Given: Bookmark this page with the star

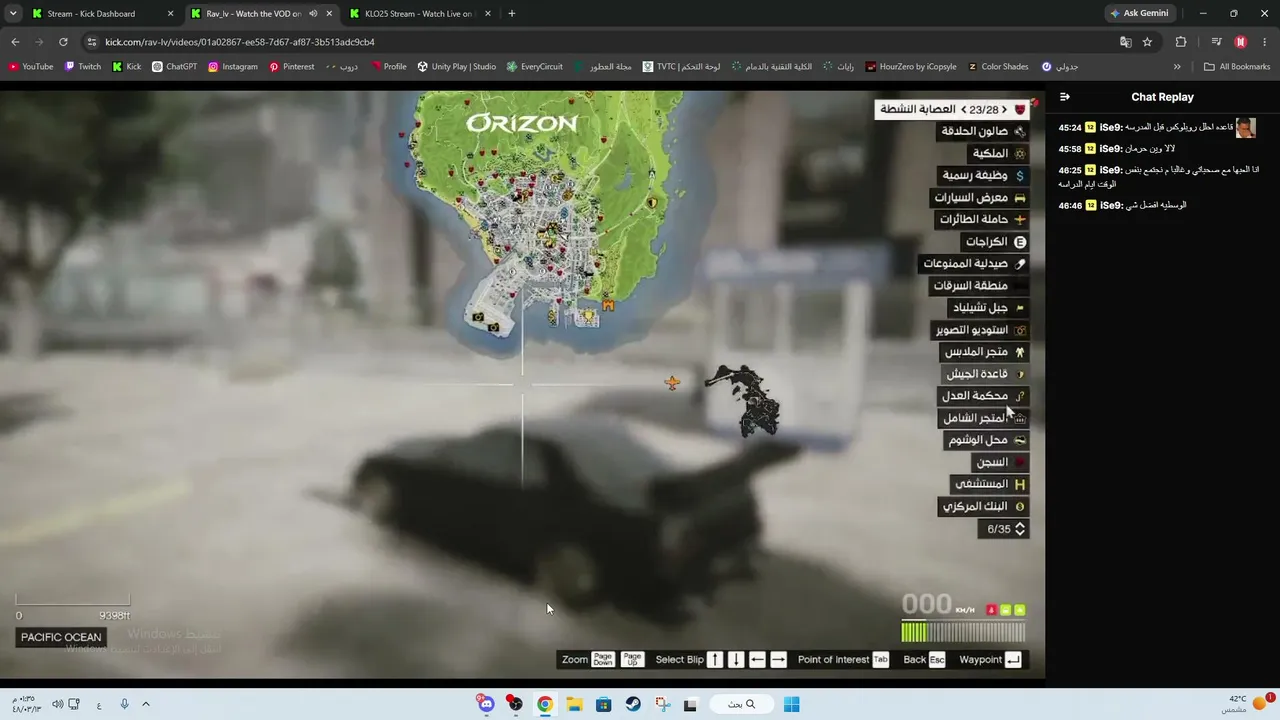Looking at the screenshot, I should (x=1147, y=42).
